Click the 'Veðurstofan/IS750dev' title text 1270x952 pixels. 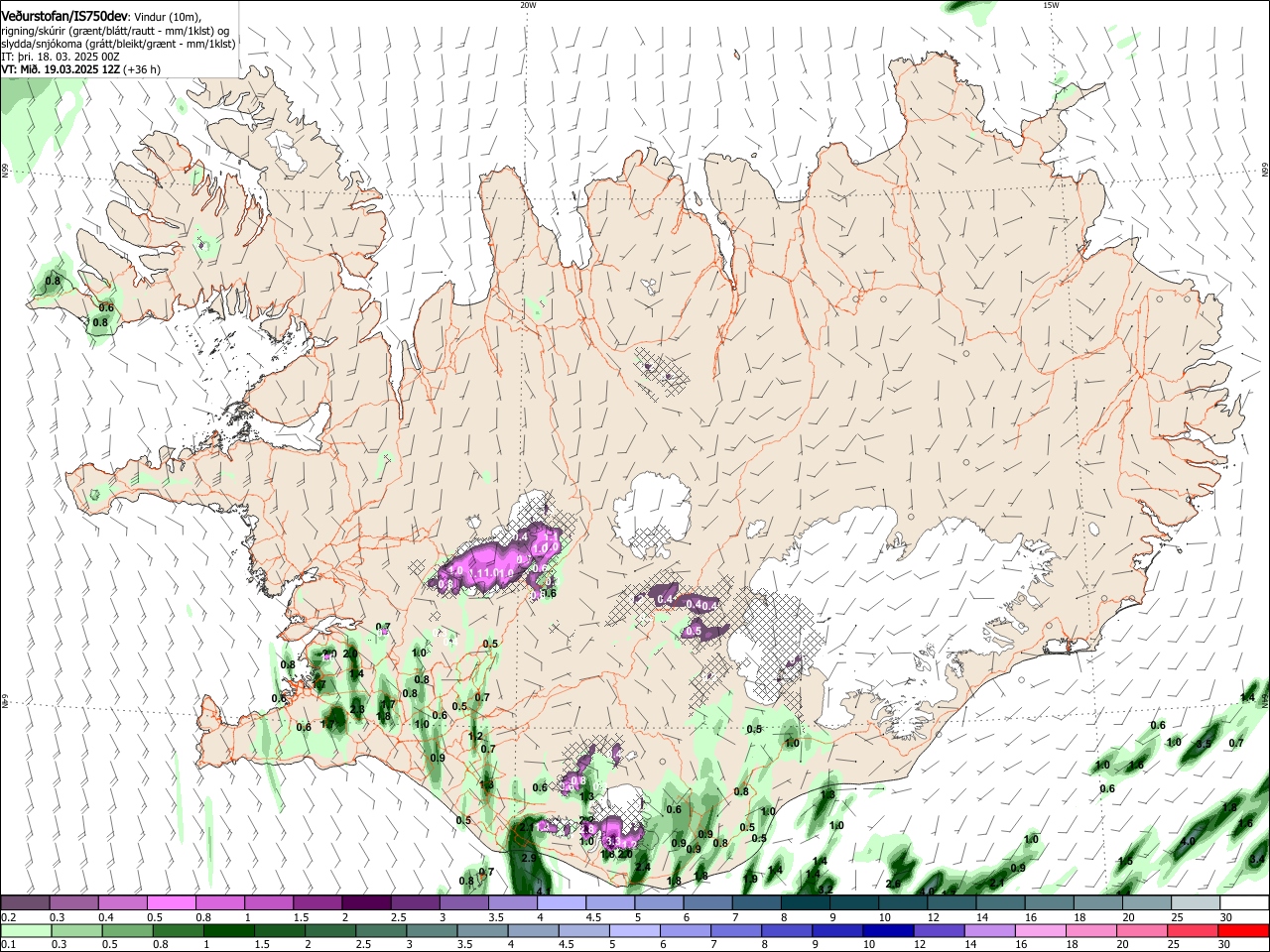64,15
